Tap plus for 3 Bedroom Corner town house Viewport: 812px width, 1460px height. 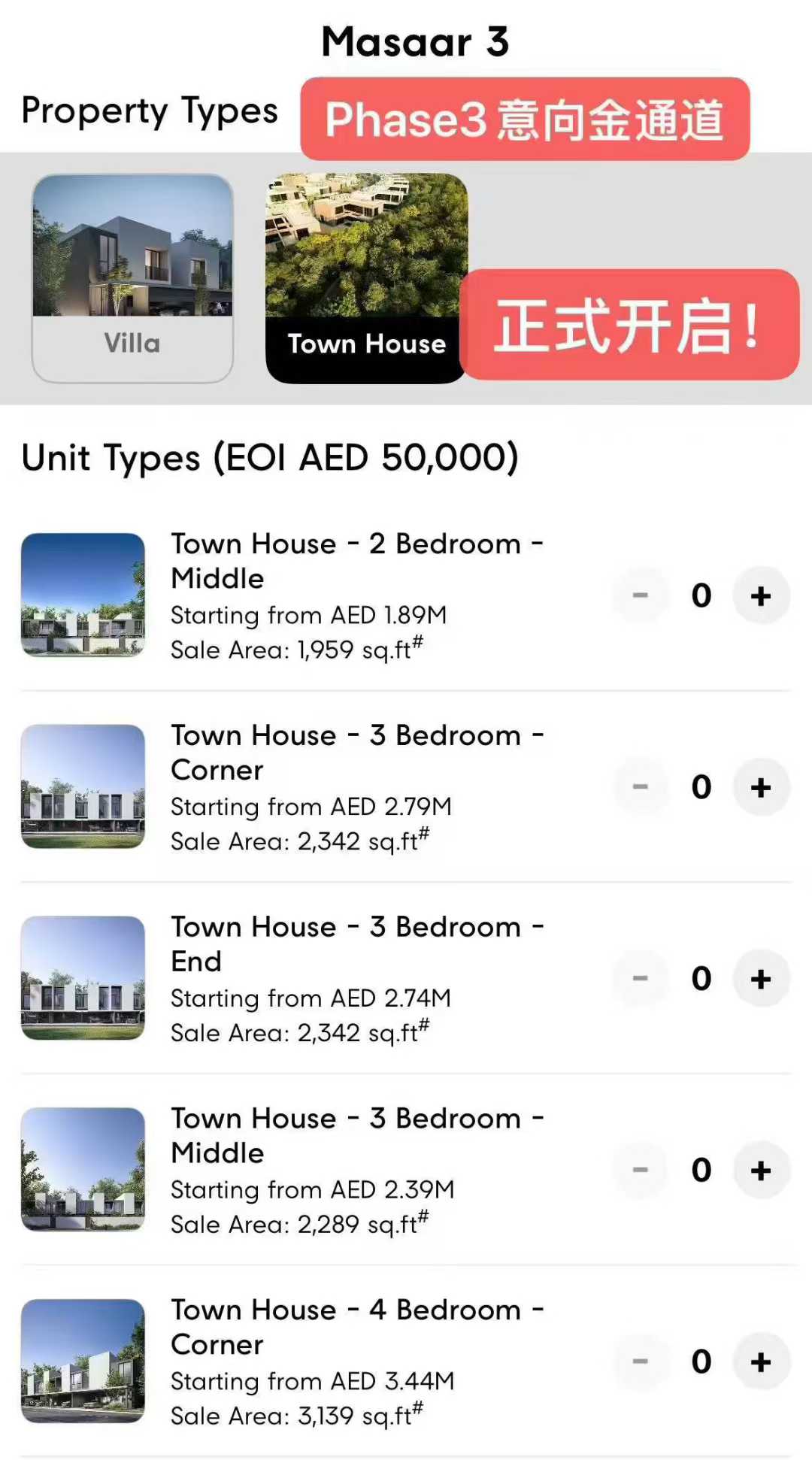[761, 787]
